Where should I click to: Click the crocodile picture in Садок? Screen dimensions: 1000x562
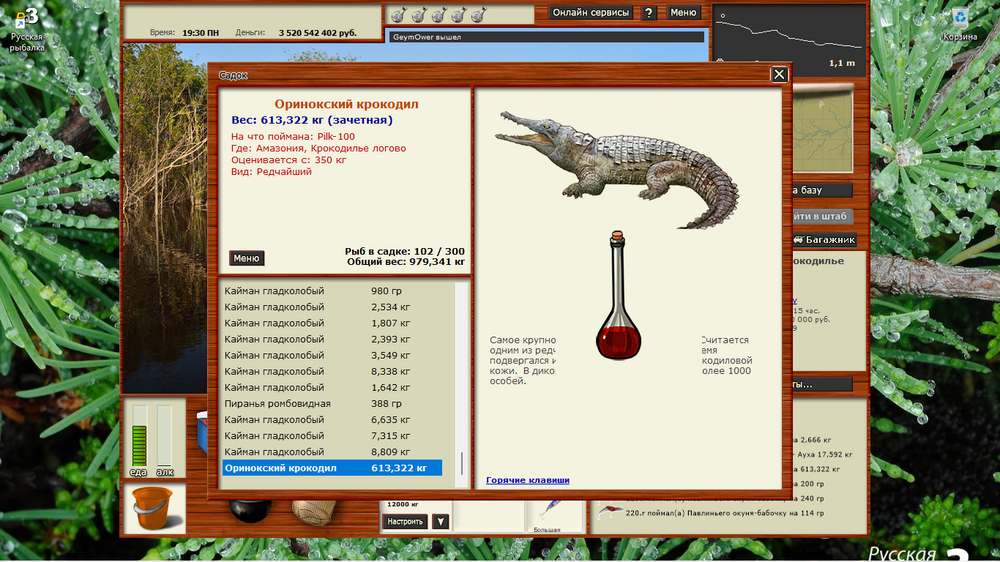point(617,170)
